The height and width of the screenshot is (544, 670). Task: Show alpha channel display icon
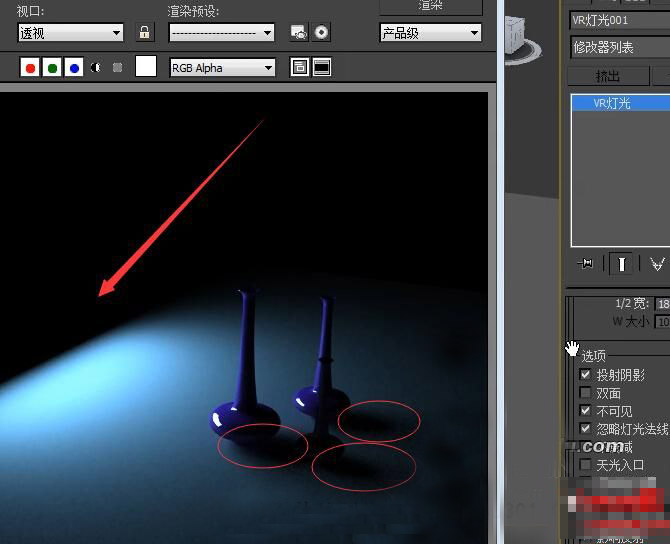pos(96,68)
